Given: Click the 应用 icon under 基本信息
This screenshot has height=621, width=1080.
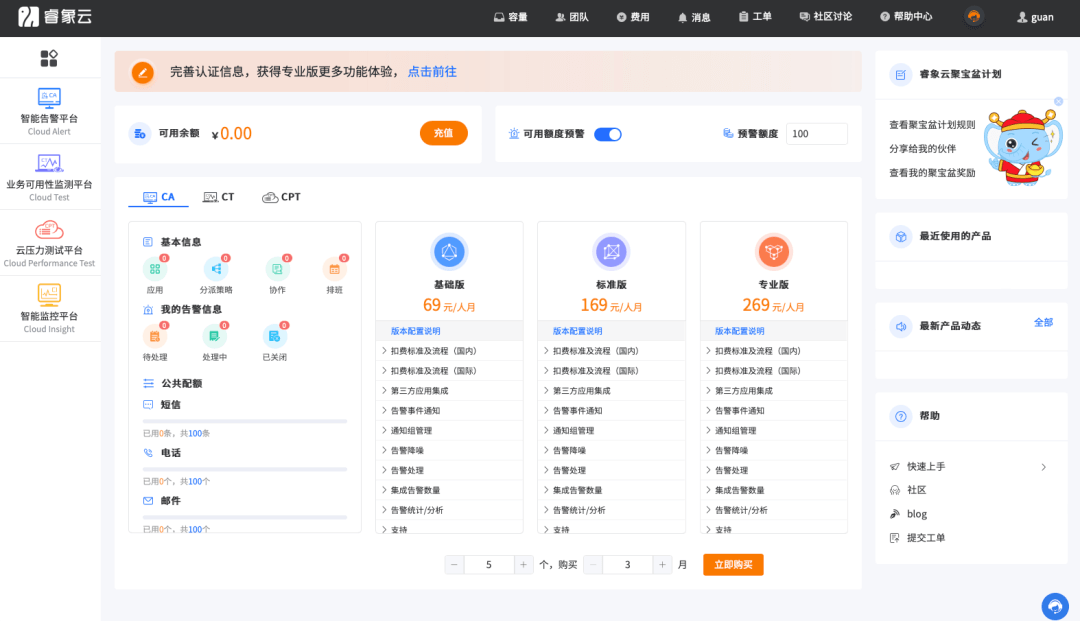Looking at the screenshot, I should coord(155,269).
